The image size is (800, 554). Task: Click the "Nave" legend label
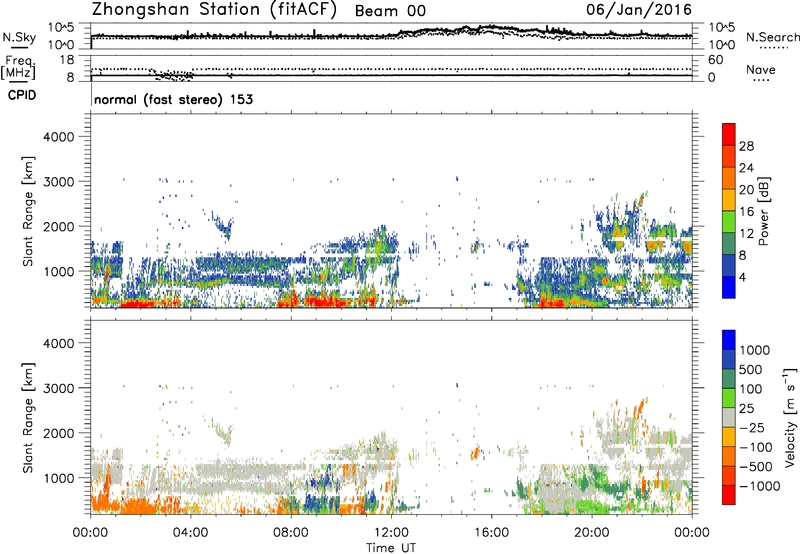tap(761, 69)
